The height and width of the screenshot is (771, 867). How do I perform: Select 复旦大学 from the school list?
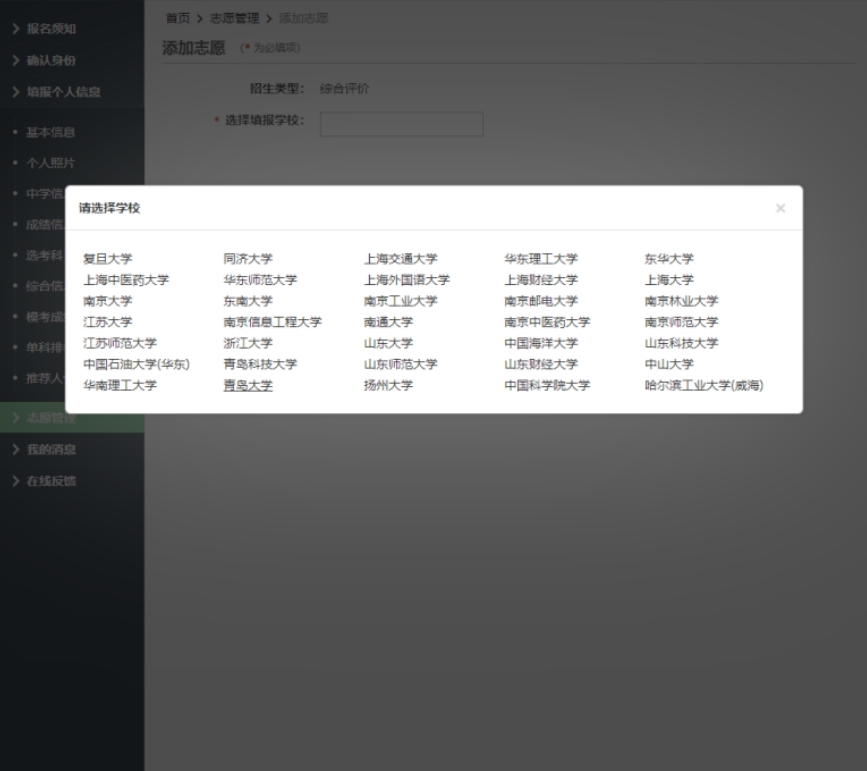107,259
